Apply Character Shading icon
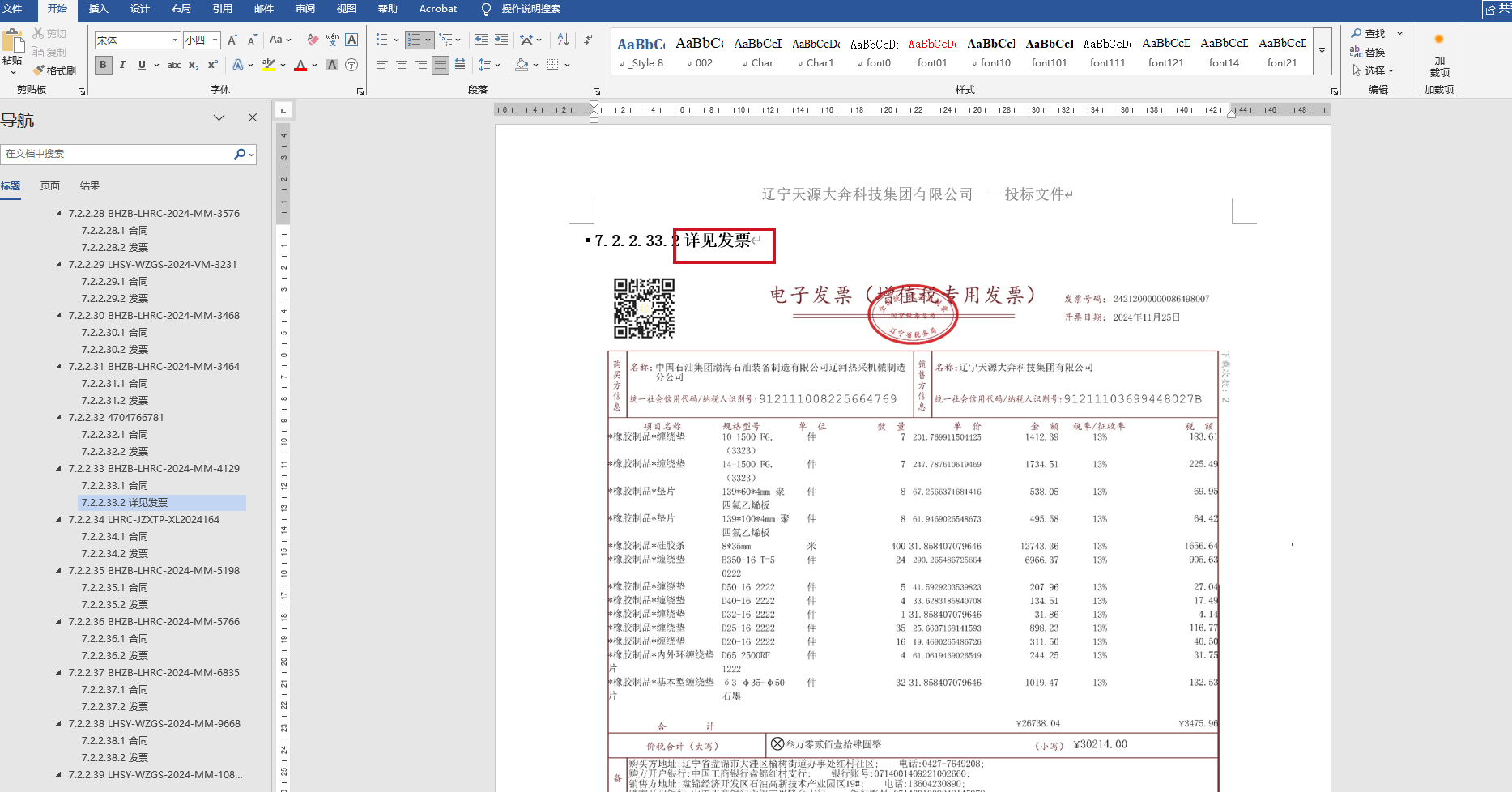The height and width of the screenshot is (792, 1512). 332,65
